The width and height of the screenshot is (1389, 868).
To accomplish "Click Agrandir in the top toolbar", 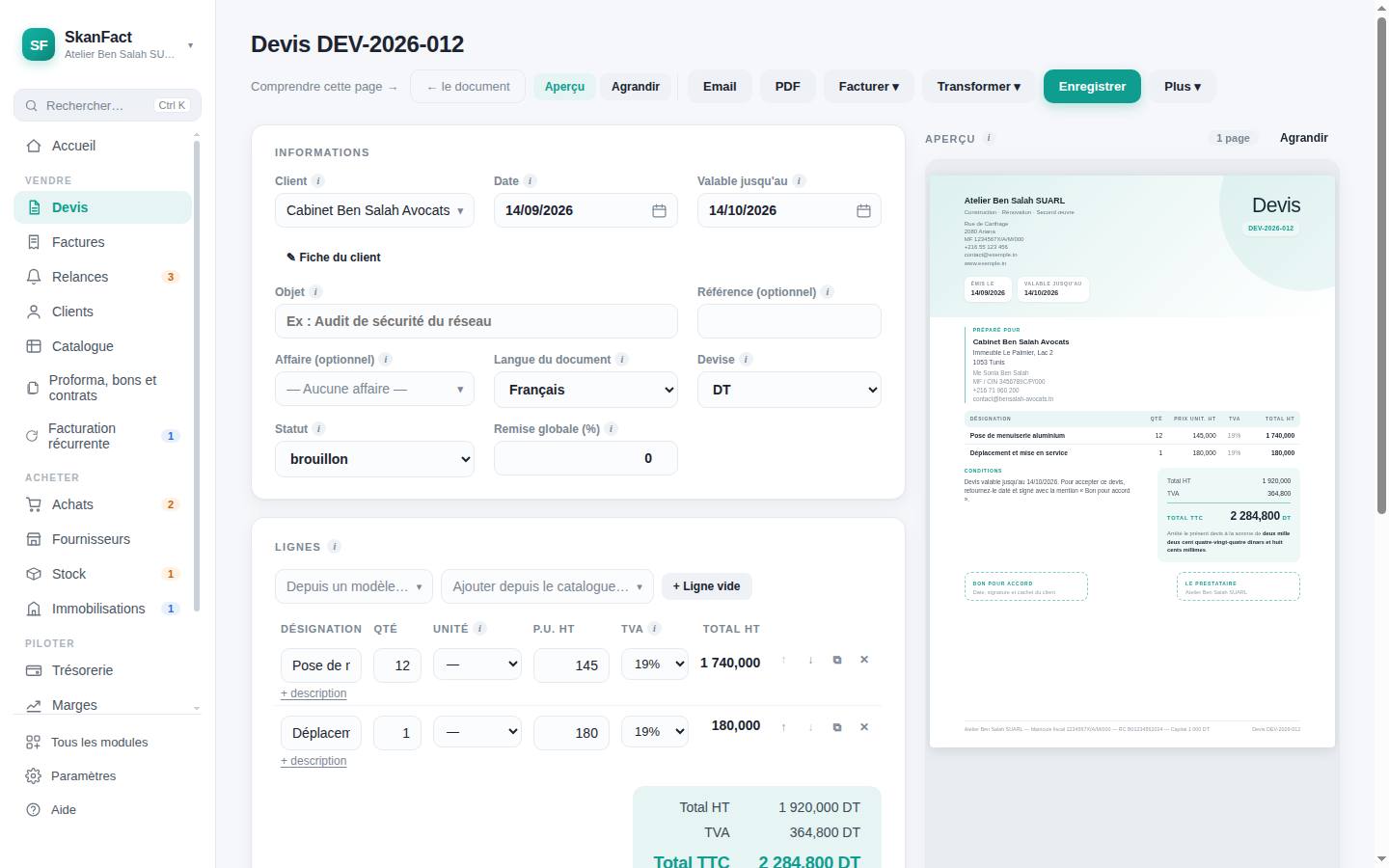I will [x=636, y=87].
